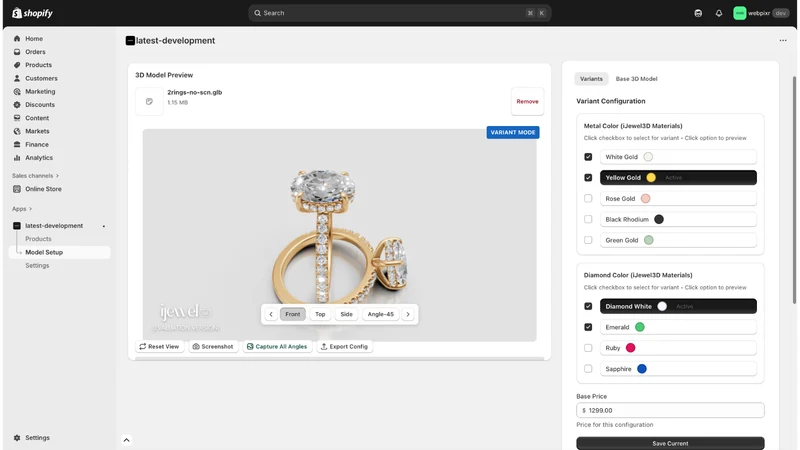Click Capture All Angles button
Viewport: 800px width, 450px height.
[x=277, y=346]
